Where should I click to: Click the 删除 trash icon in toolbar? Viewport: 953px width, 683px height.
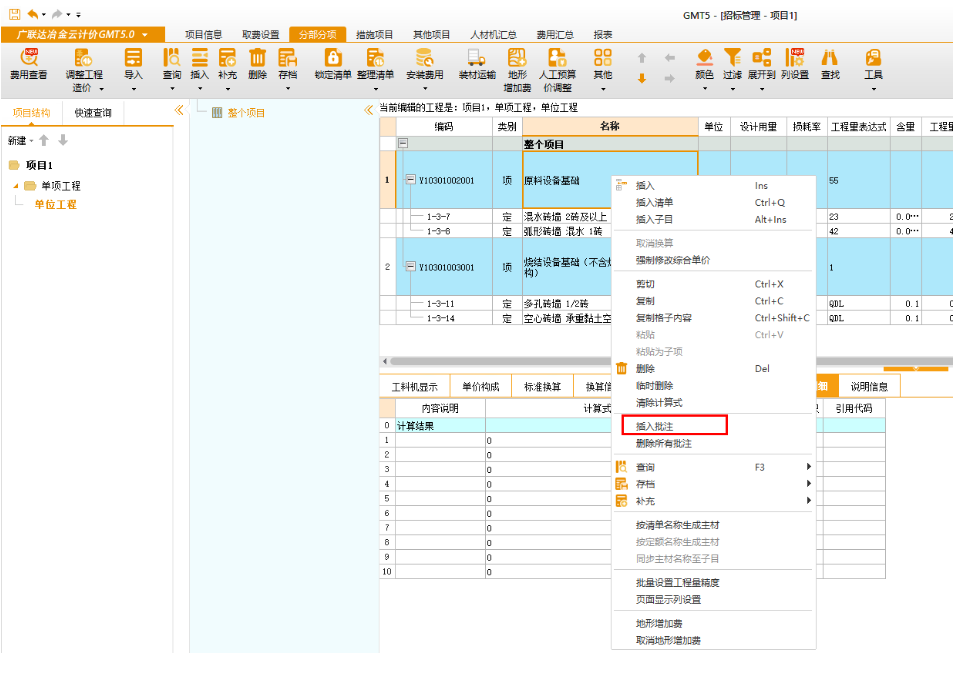(x=257, y=62)
